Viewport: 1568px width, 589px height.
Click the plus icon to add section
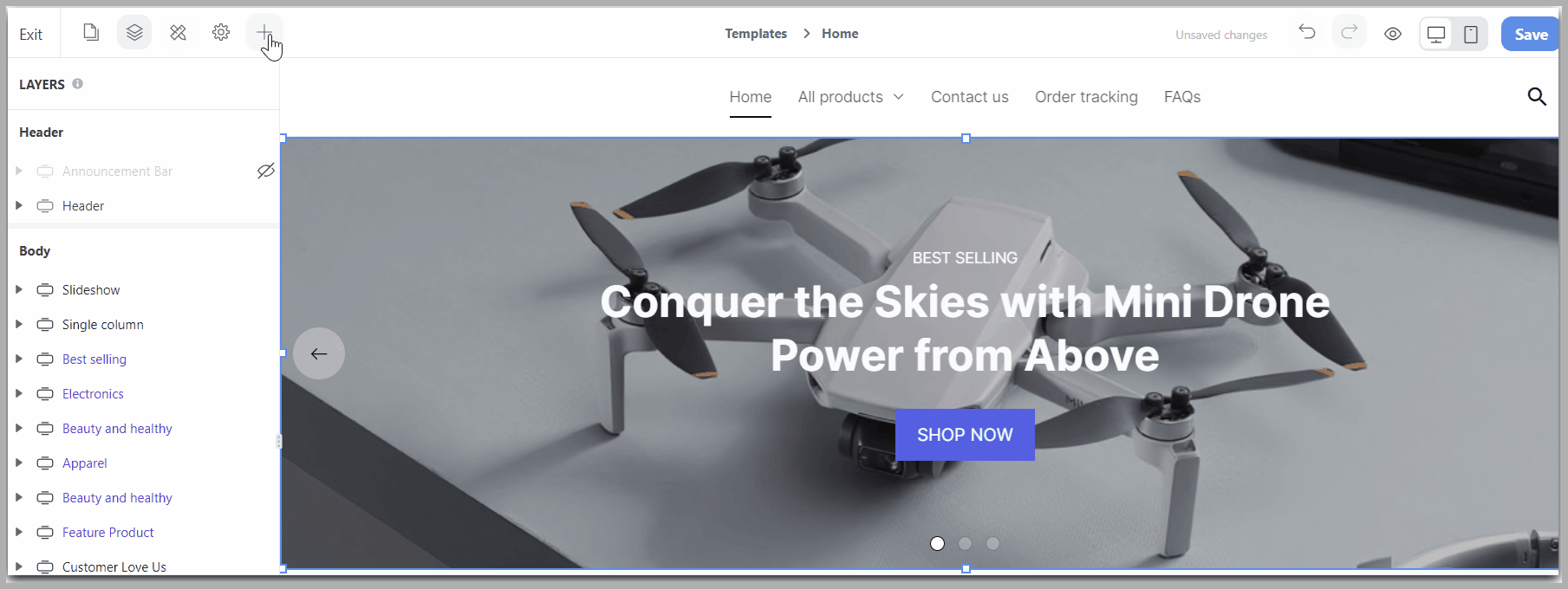pyautogui.click(x=264, y=33)
